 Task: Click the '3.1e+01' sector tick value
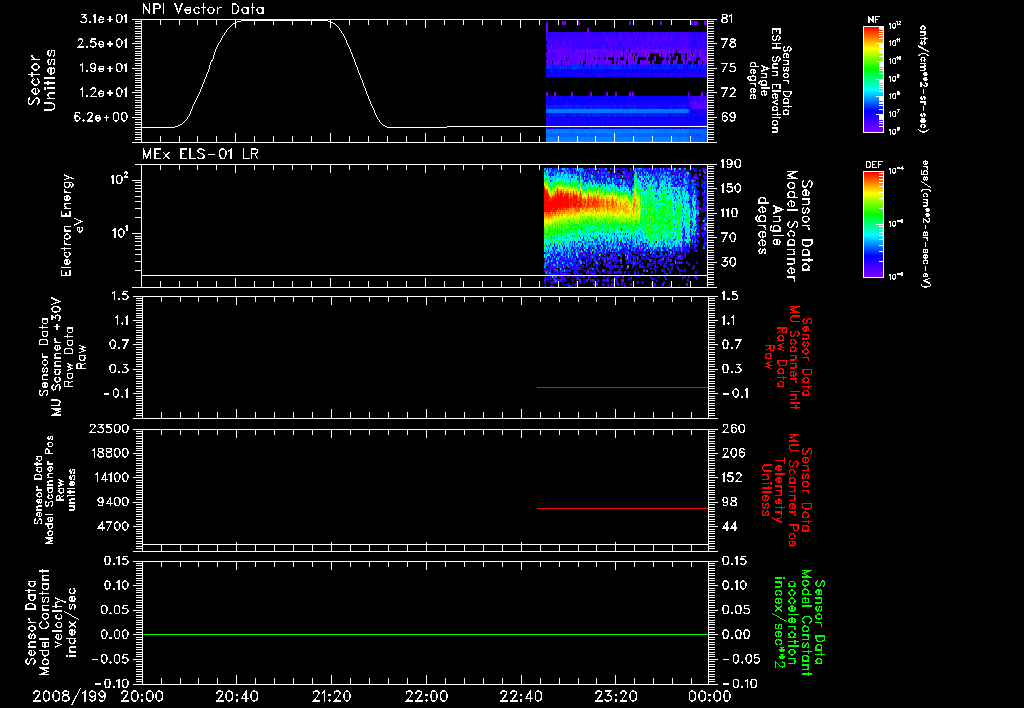pyautogui.click(x=104, y=19)
